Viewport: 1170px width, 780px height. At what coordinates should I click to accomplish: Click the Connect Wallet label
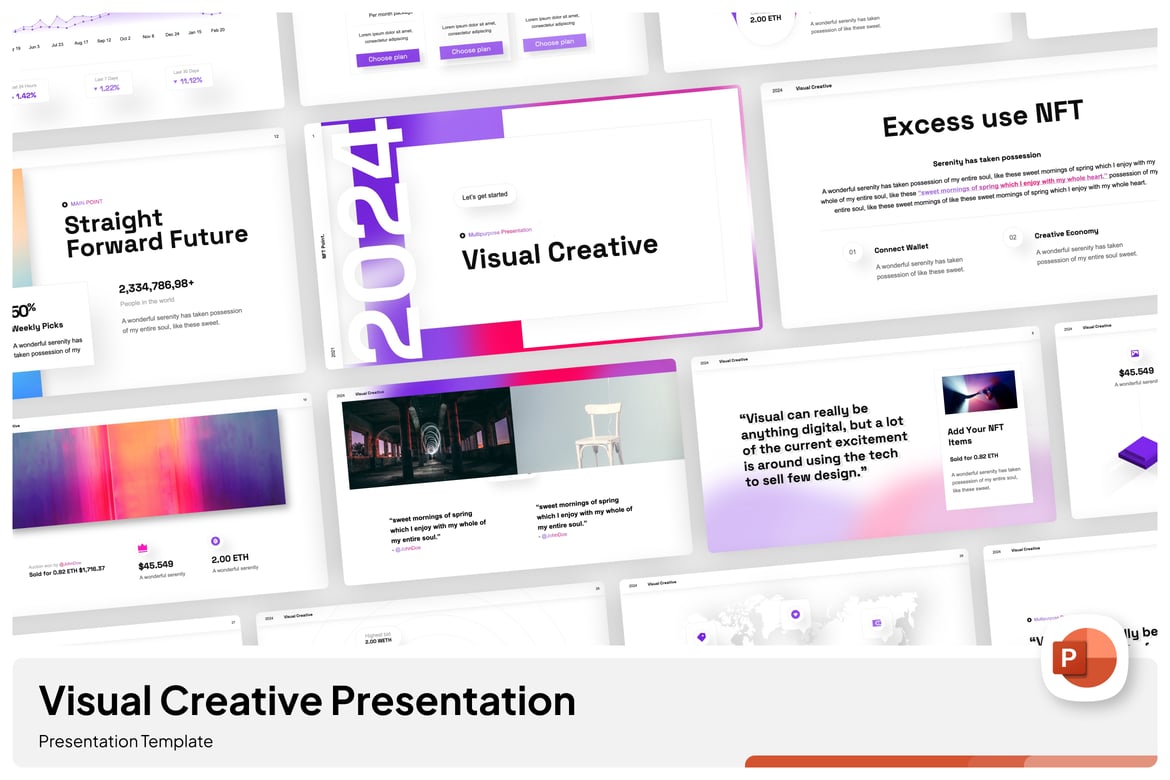point(901,249)
